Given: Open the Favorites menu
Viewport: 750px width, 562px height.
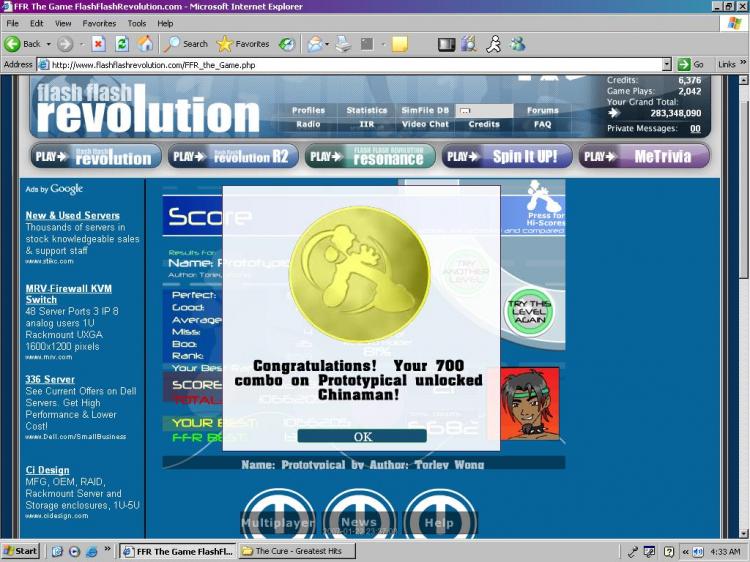Looking at the screenshot, I should (99, 23).
